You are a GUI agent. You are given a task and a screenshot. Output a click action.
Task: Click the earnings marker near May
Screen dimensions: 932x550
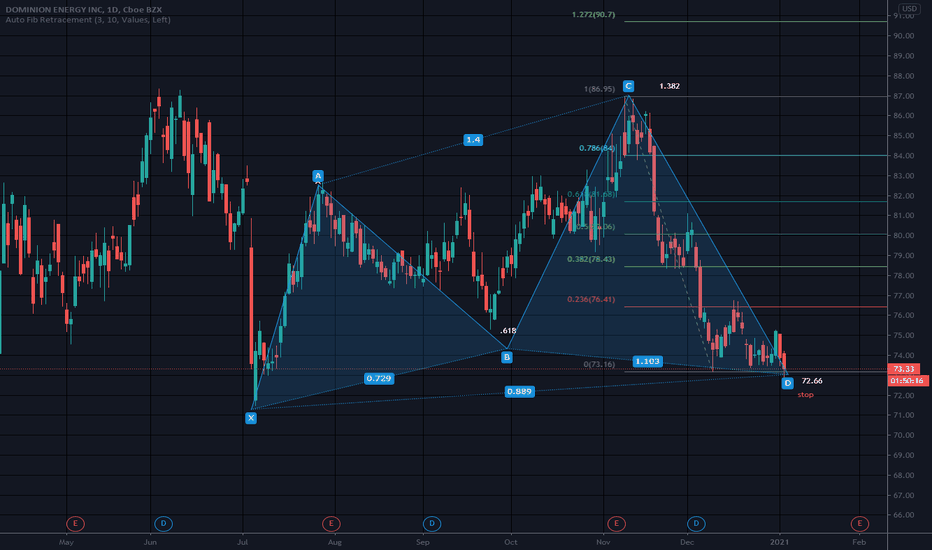[75, 524]
